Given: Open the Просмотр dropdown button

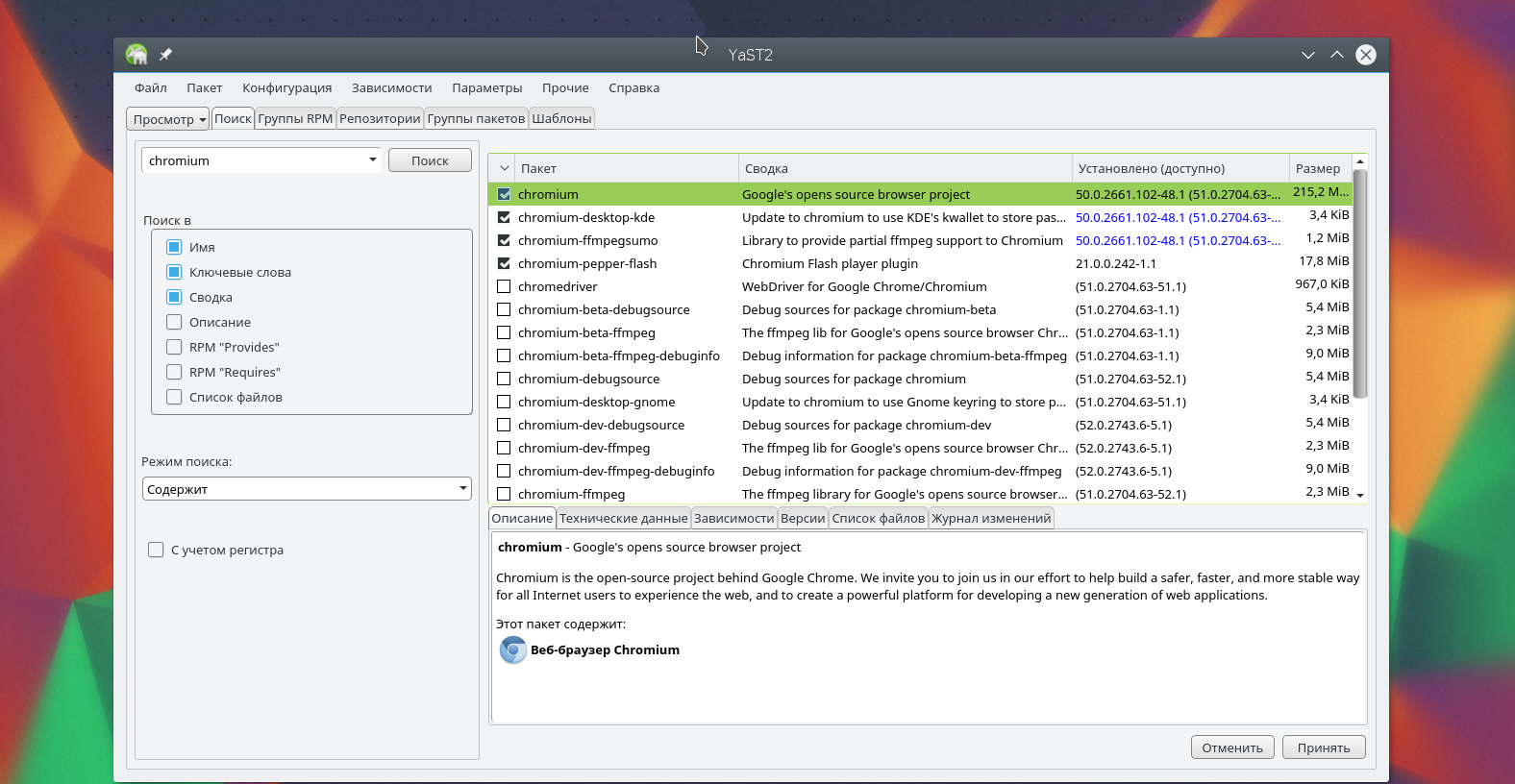Looking at the screenshot, I should pyautogui.click(x=168, y=119).
